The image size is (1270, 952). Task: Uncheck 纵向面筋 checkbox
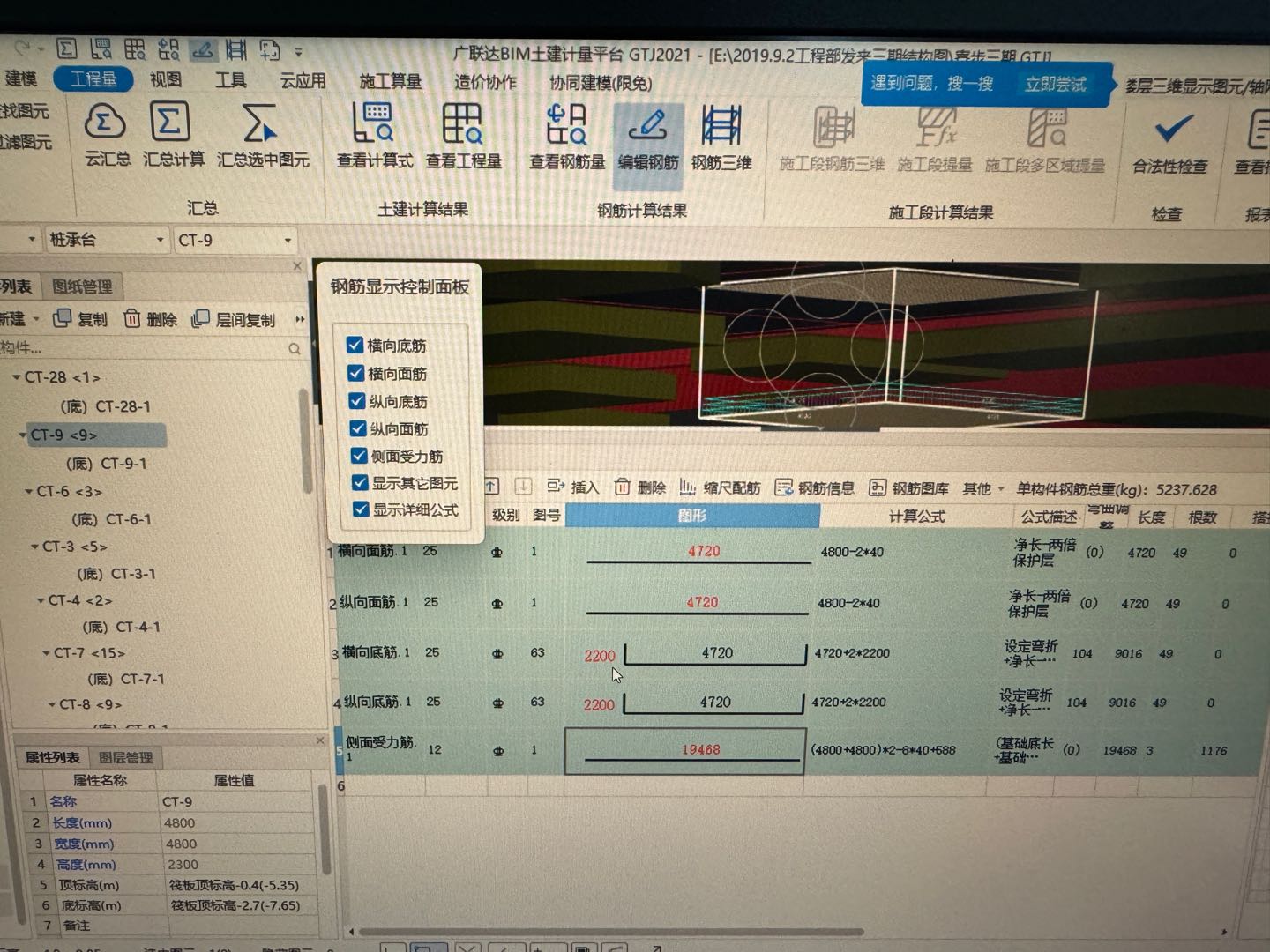point(357,428)
